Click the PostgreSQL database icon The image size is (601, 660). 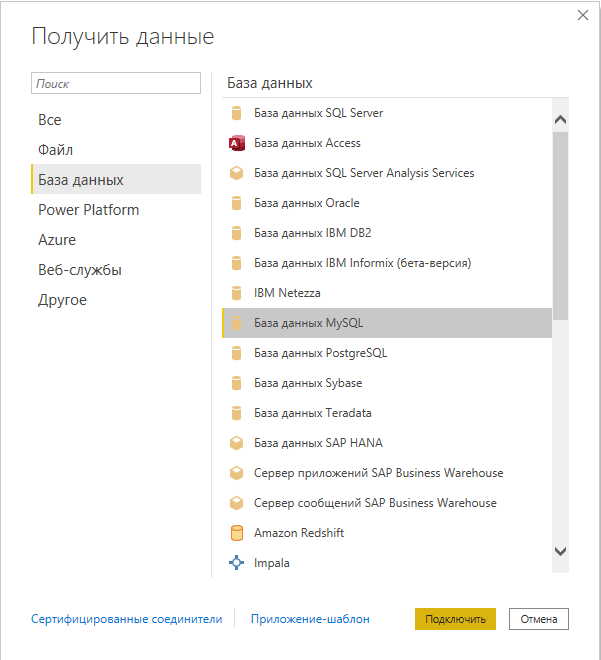tap(237, 353)
